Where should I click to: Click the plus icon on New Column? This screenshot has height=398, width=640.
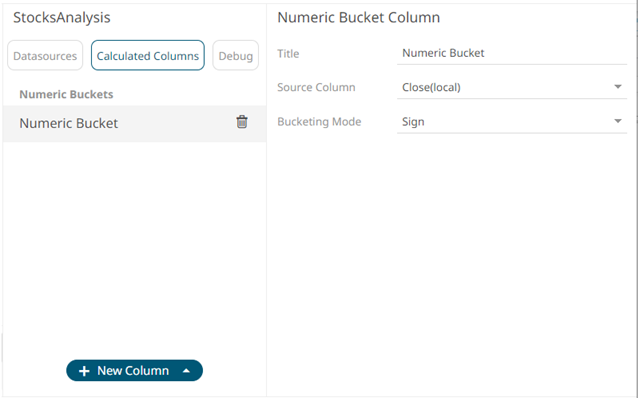84,371
